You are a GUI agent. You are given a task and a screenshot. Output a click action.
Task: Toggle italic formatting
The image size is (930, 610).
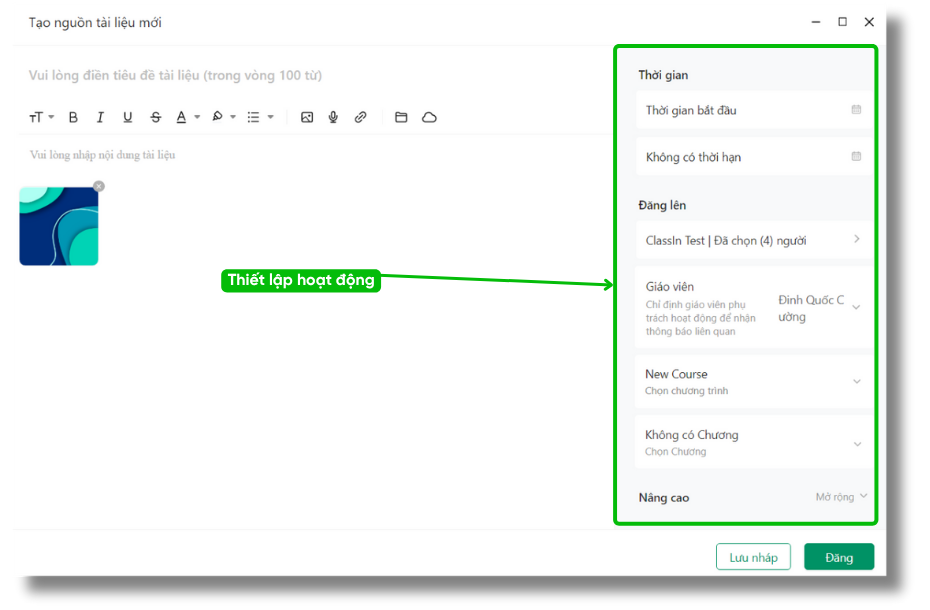pyautogui.click(x=100, y=118)
